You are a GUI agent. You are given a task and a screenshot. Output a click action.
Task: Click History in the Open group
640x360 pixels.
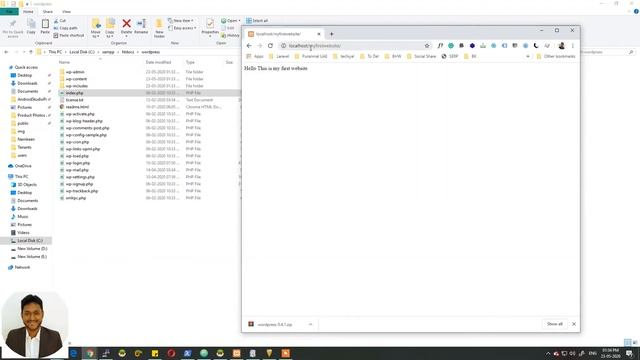tap(230, 36)
